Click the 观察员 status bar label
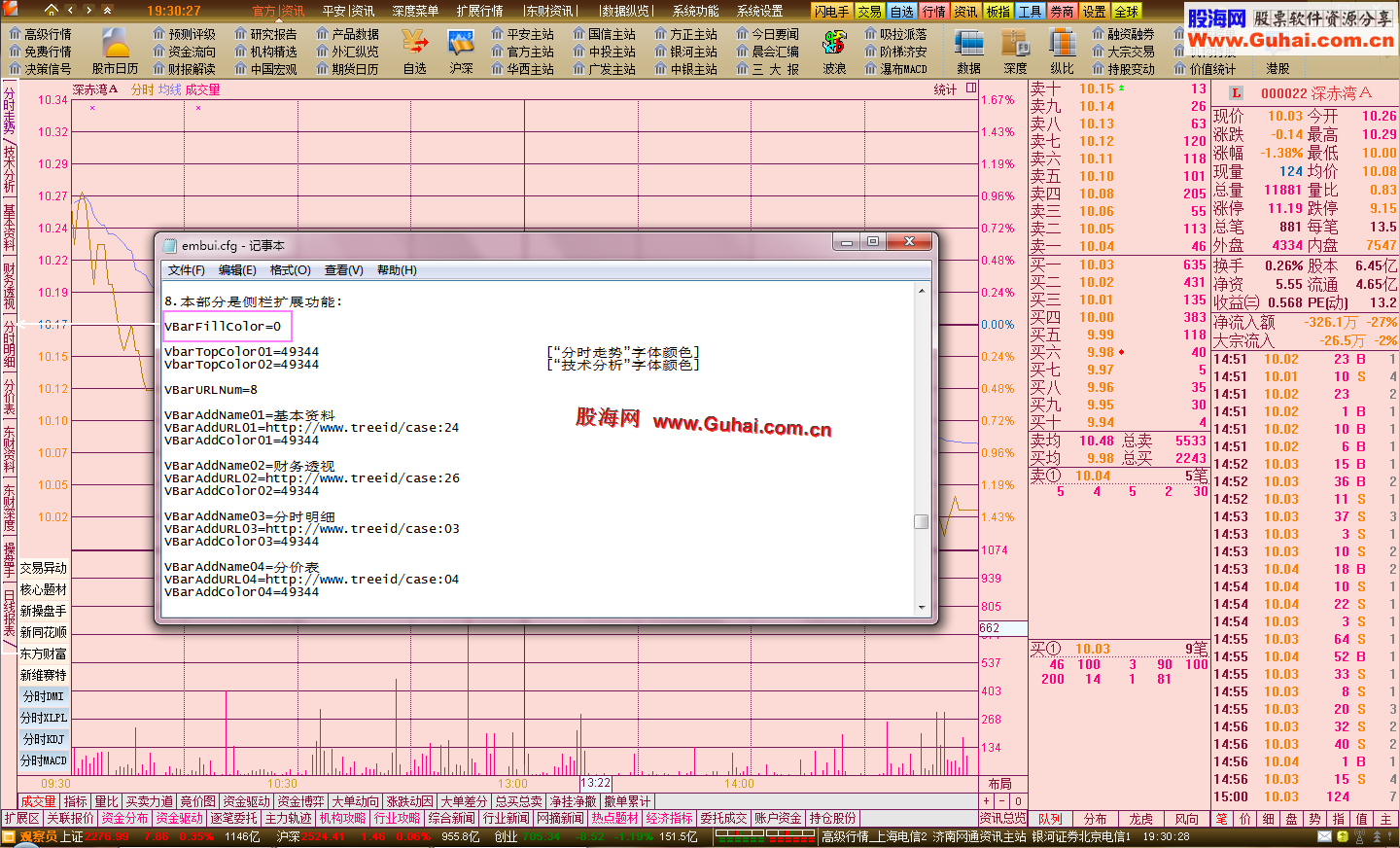The image size is (1400, 848). 38,836
